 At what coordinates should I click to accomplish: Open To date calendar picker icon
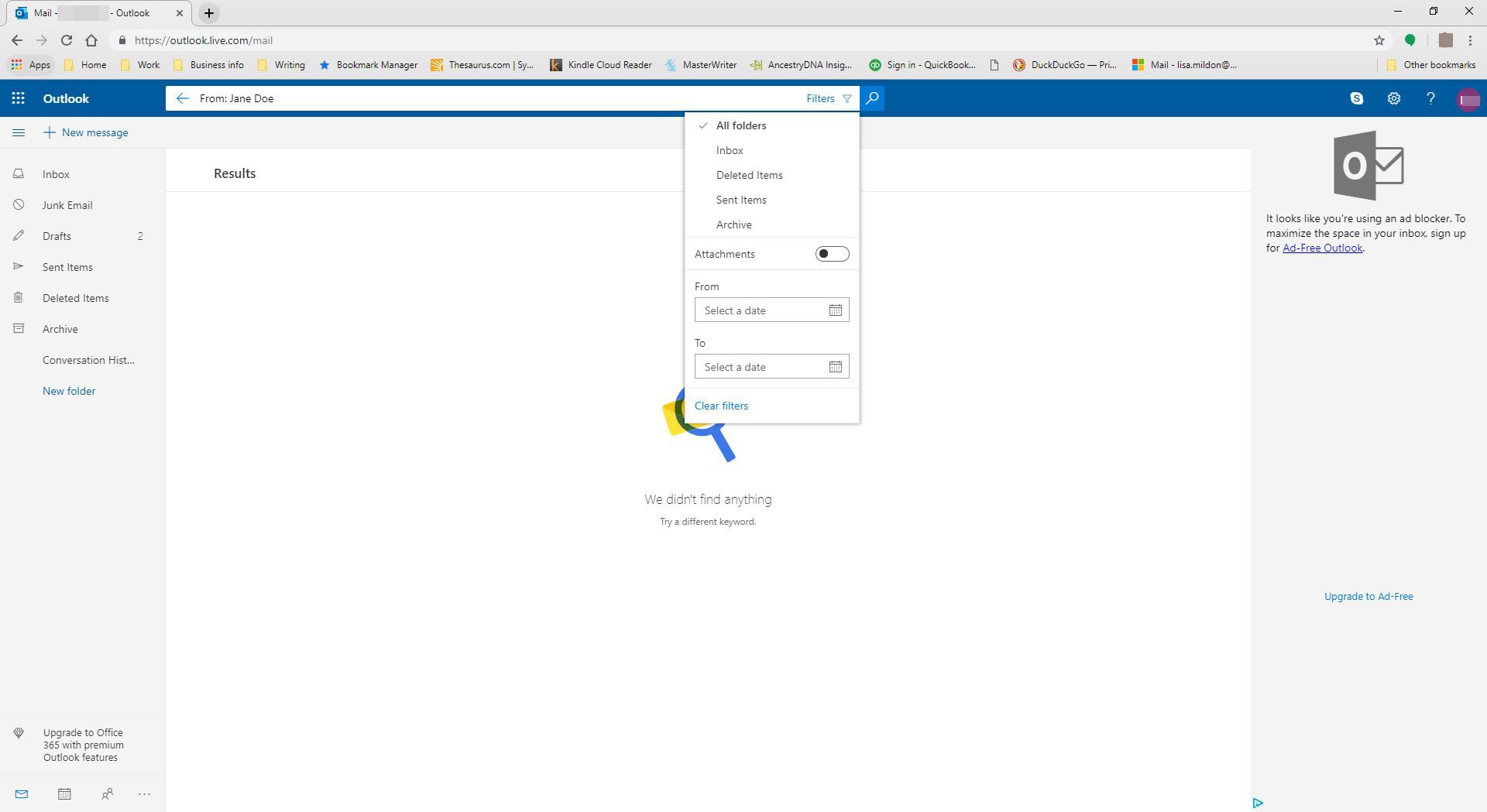click(836, 367)
